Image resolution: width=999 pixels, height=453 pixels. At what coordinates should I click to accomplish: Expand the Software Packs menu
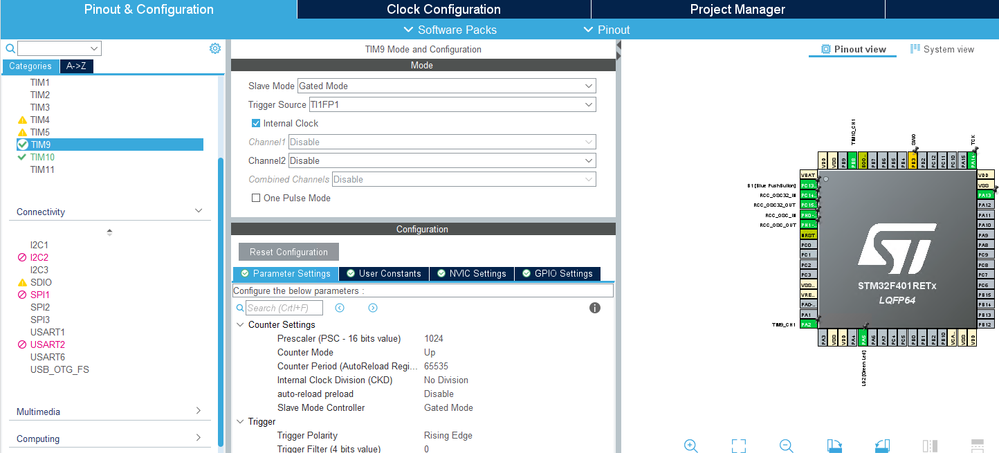click(x=450, y=30)
